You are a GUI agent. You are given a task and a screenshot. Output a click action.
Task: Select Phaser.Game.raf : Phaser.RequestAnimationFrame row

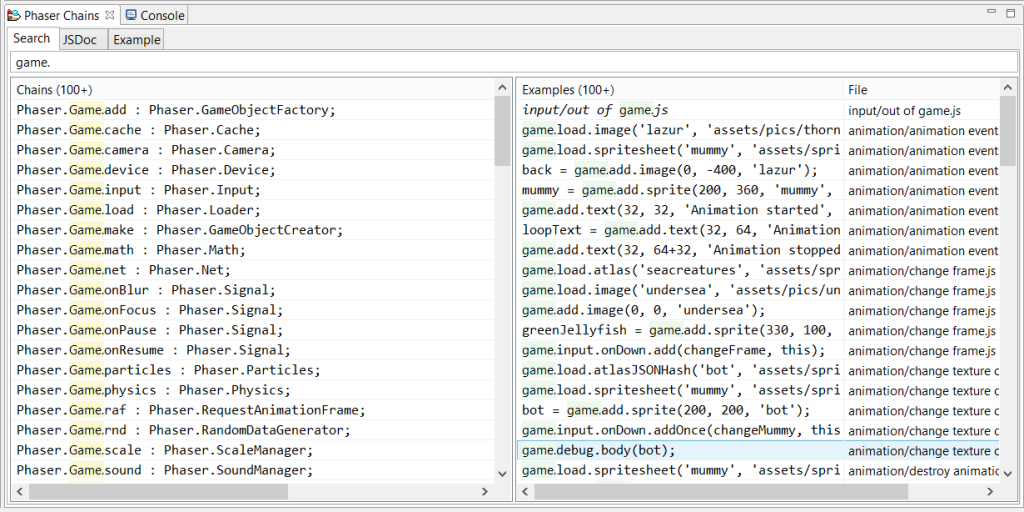pos(253,410)
